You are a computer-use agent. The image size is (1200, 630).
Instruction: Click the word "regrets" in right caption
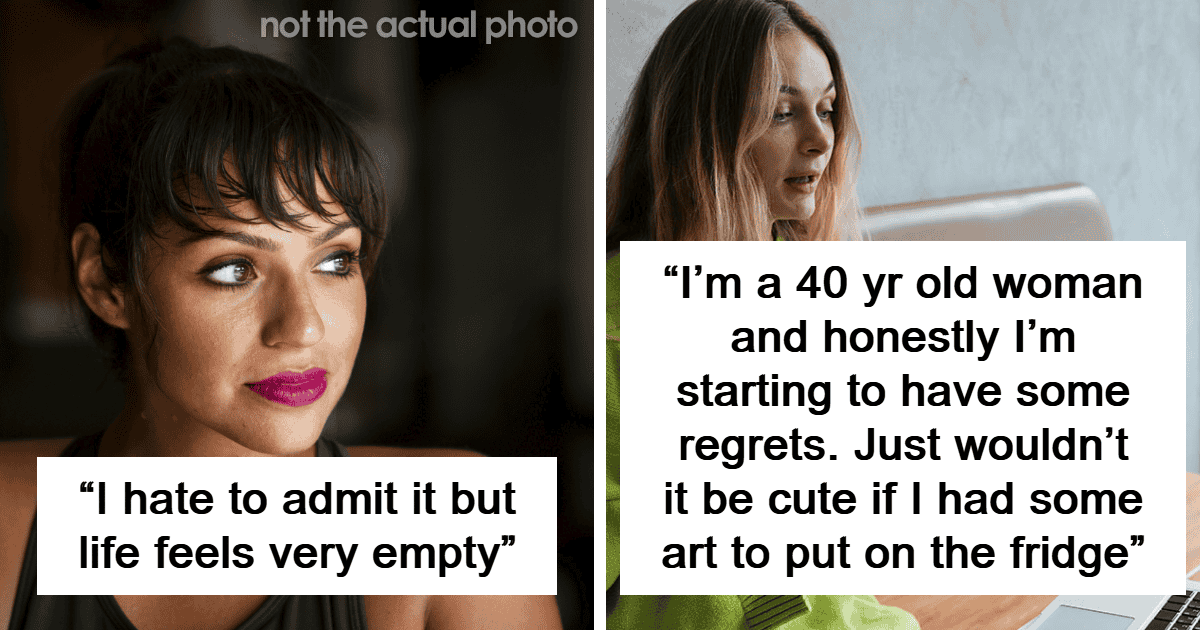click(x=748, y=449)
